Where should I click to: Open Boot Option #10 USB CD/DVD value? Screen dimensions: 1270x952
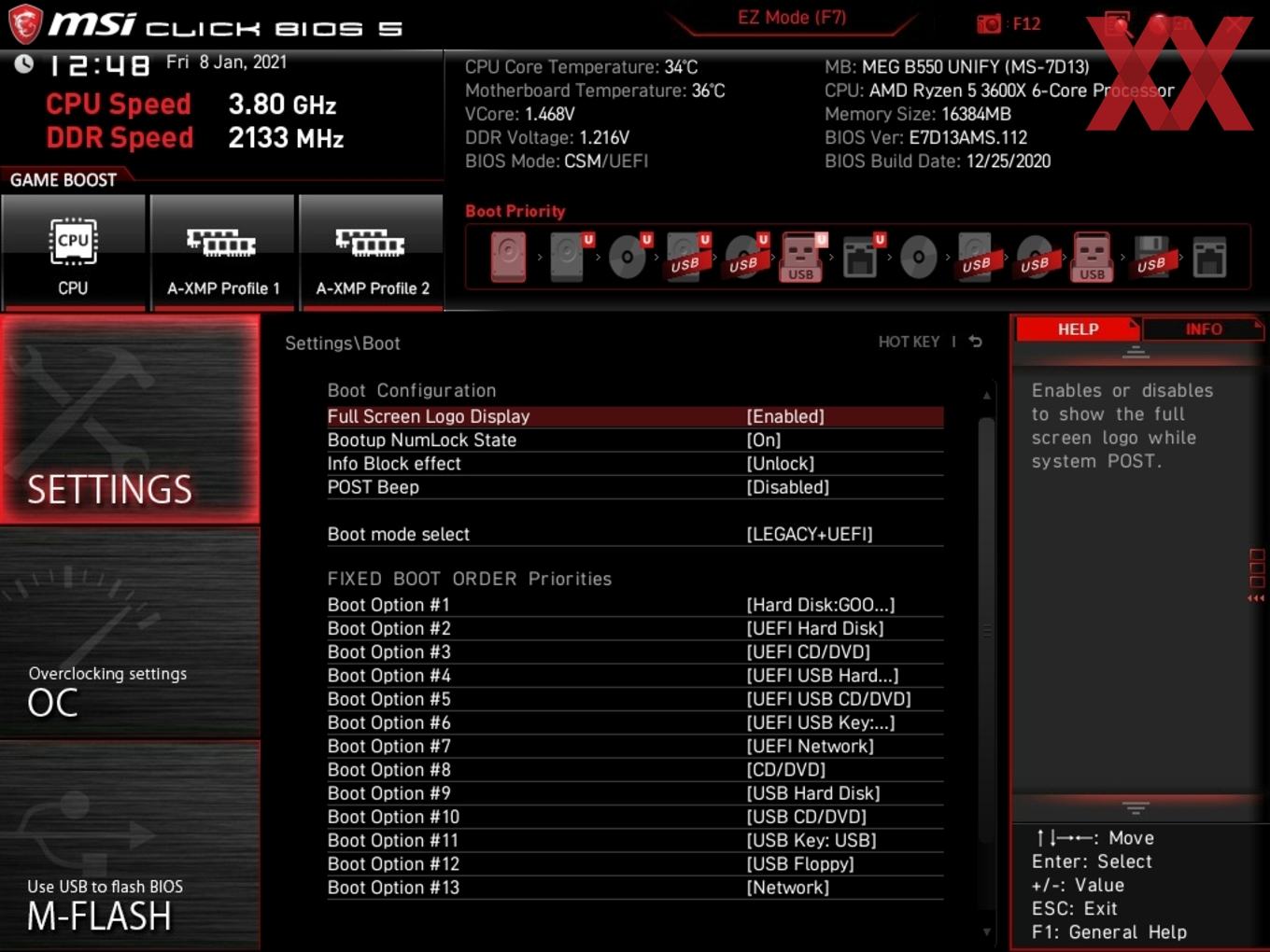807,817
